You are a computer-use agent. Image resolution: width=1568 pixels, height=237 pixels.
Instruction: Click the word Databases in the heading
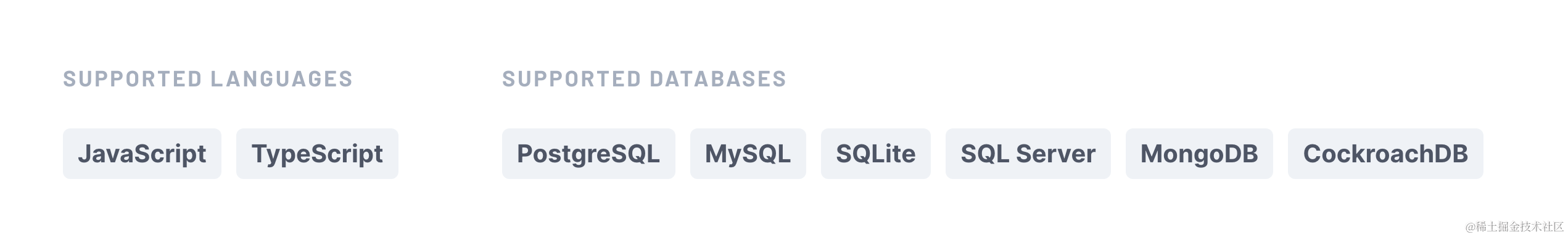click(718, 79)
